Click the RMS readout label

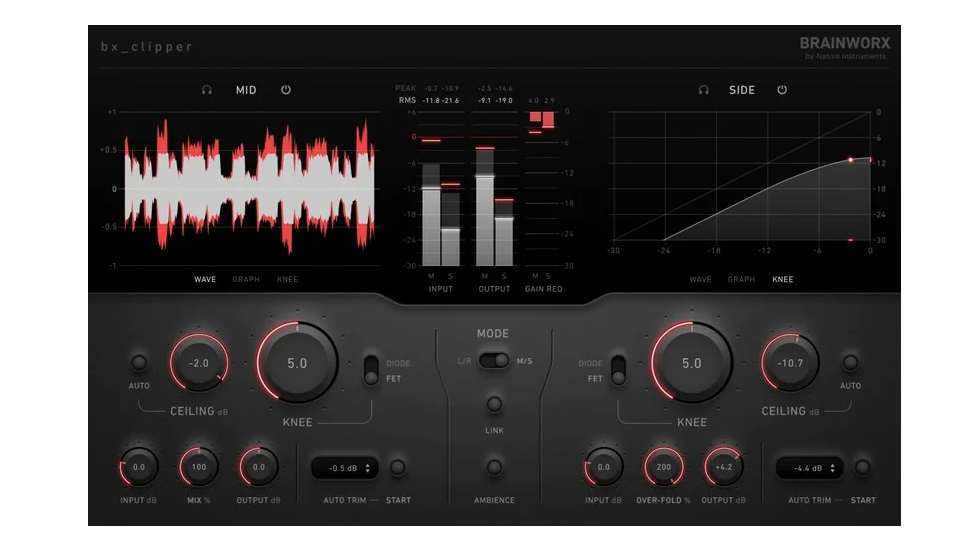pos(407,100)
